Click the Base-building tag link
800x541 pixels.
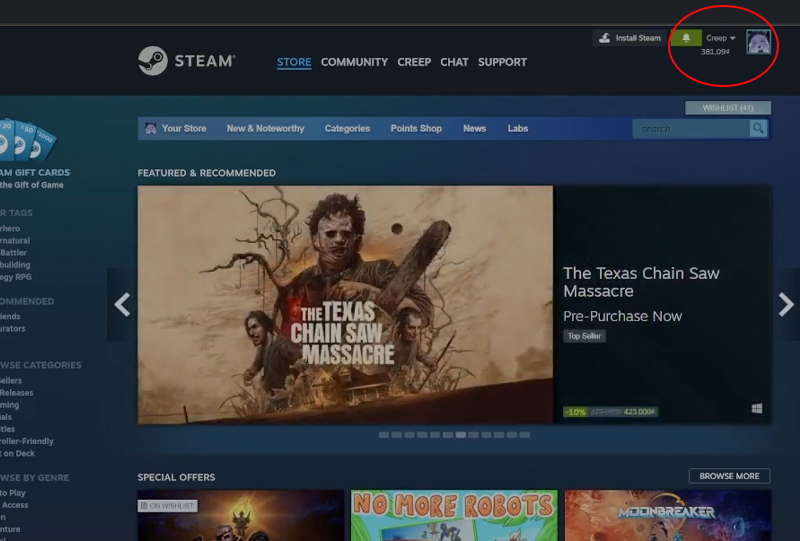click(15, 265)
